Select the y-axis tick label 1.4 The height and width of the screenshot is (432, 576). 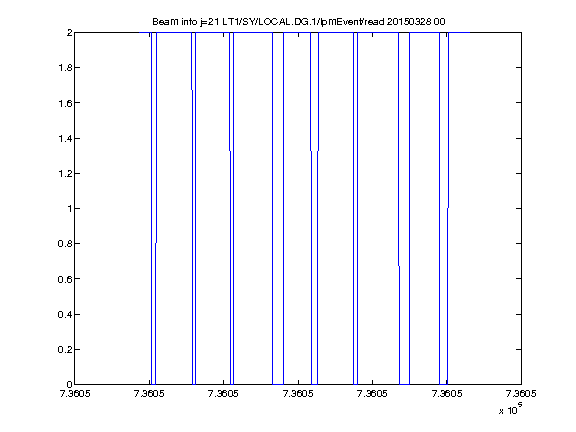click(x=65, y=138)
